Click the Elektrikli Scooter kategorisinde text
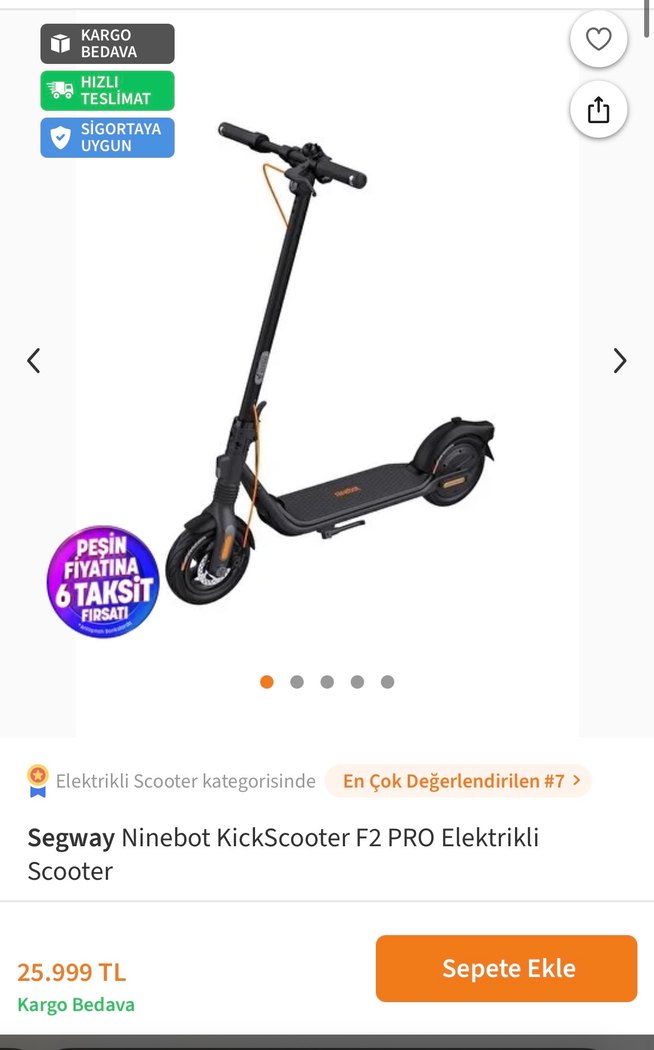Image resolution: width=654 pixels, height=1050 pixels. pyautogui.click(x=186, y=781)
